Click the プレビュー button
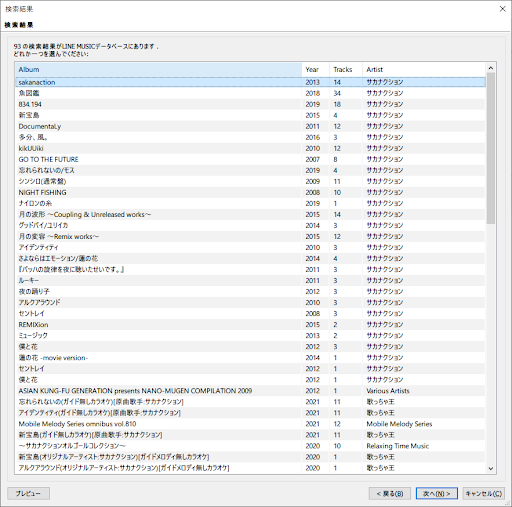 28,493
